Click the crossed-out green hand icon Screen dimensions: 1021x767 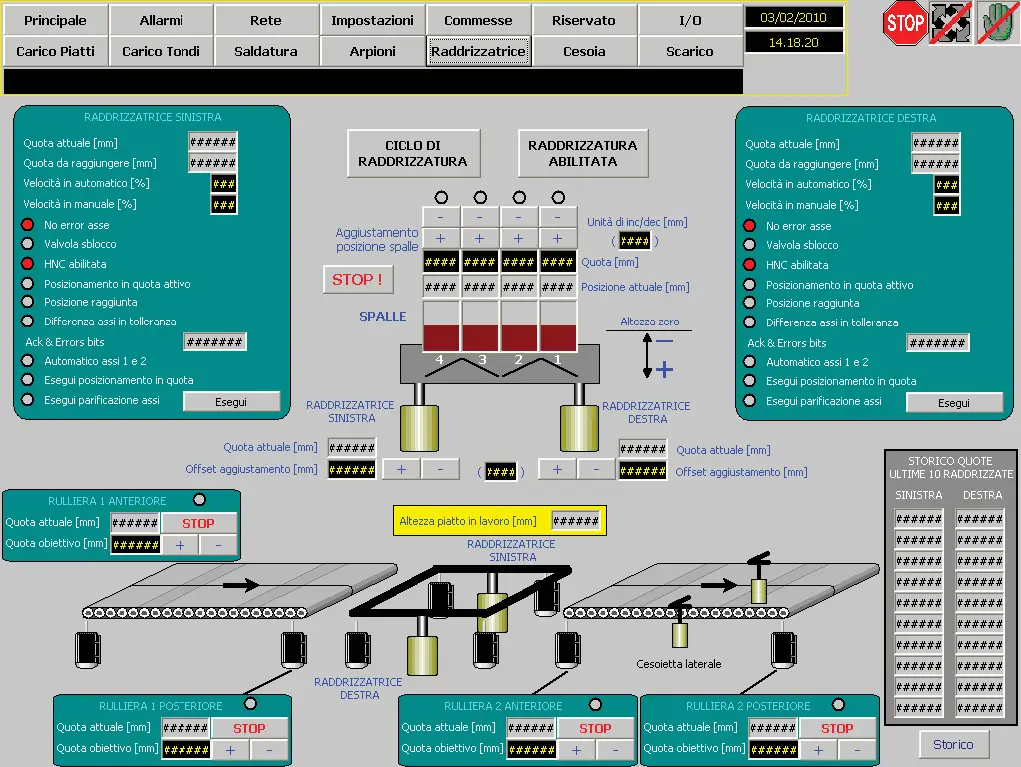click(996, 22)
